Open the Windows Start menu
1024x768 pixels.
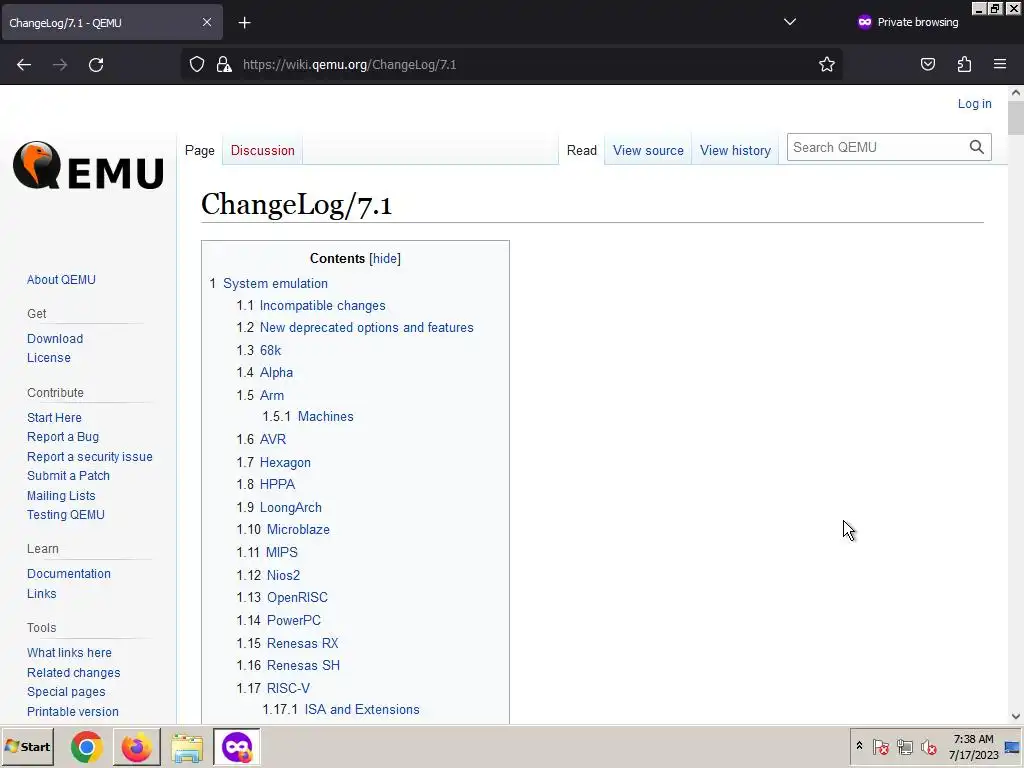click(x=27, y=746)
